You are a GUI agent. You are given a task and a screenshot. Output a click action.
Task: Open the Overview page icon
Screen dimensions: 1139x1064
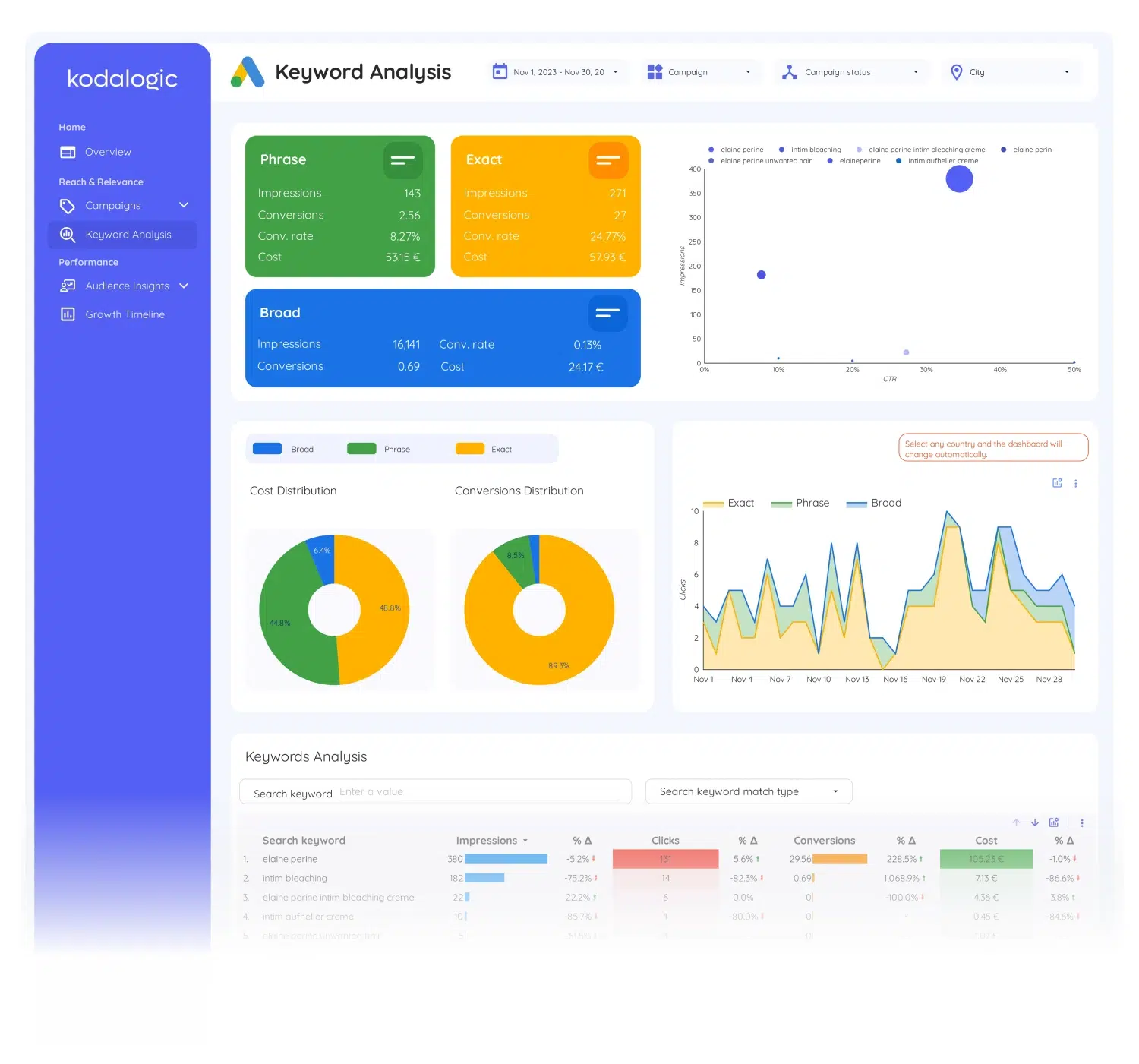tap(68, 152)
